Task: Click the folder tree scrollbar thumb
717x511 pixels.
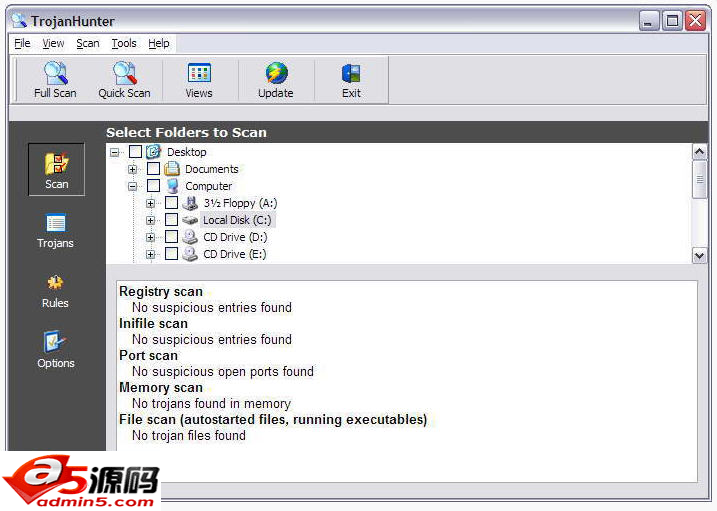Action: pos(700,179)
